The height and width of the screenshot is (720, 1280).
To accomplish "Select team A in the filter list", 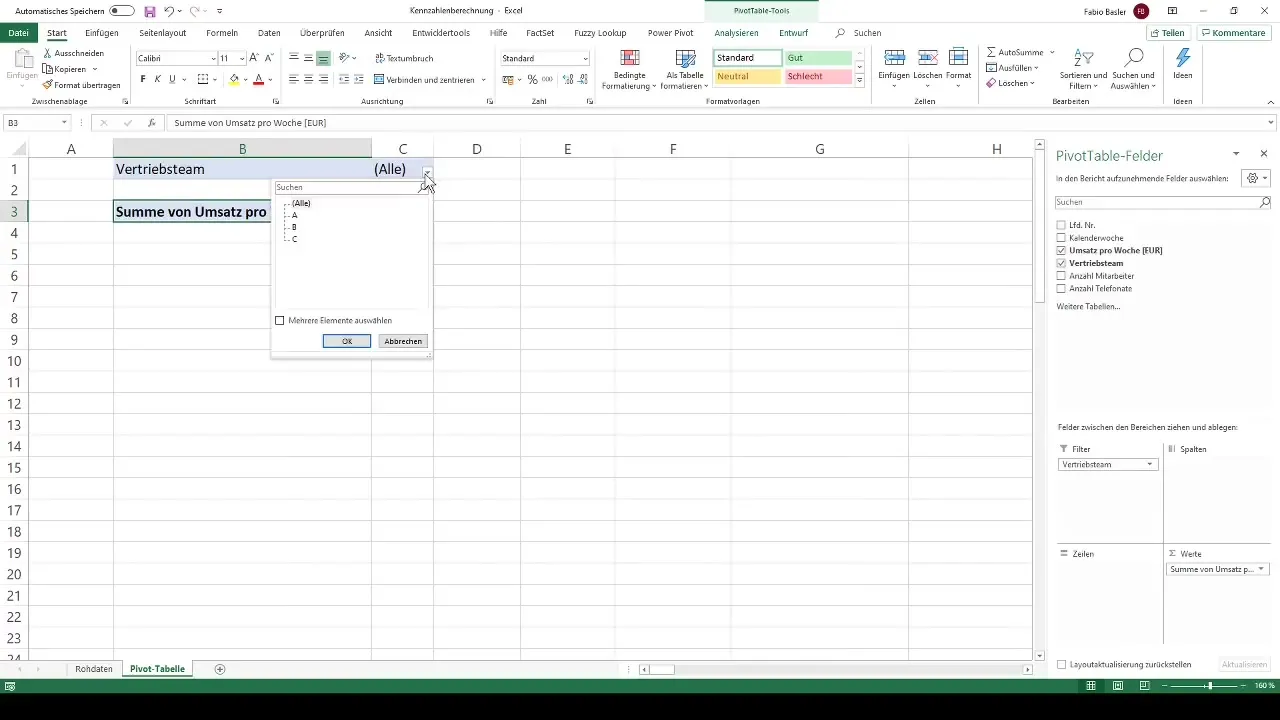I will tap(294, 215).
